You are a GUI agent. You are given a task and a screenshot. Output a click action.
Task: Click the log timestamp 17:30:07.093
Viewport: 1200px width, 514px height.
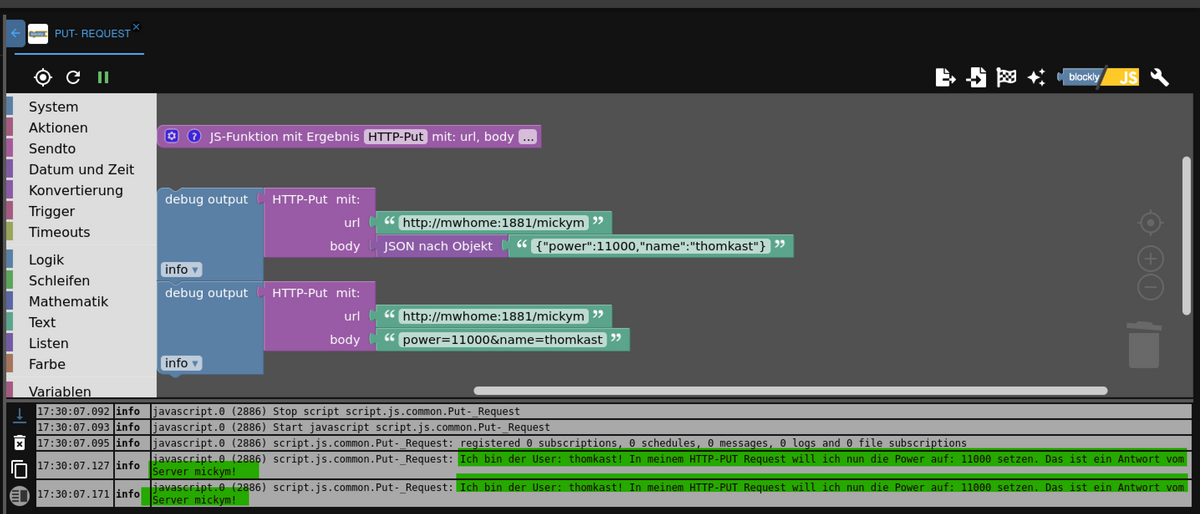click(x=74, y=427)
